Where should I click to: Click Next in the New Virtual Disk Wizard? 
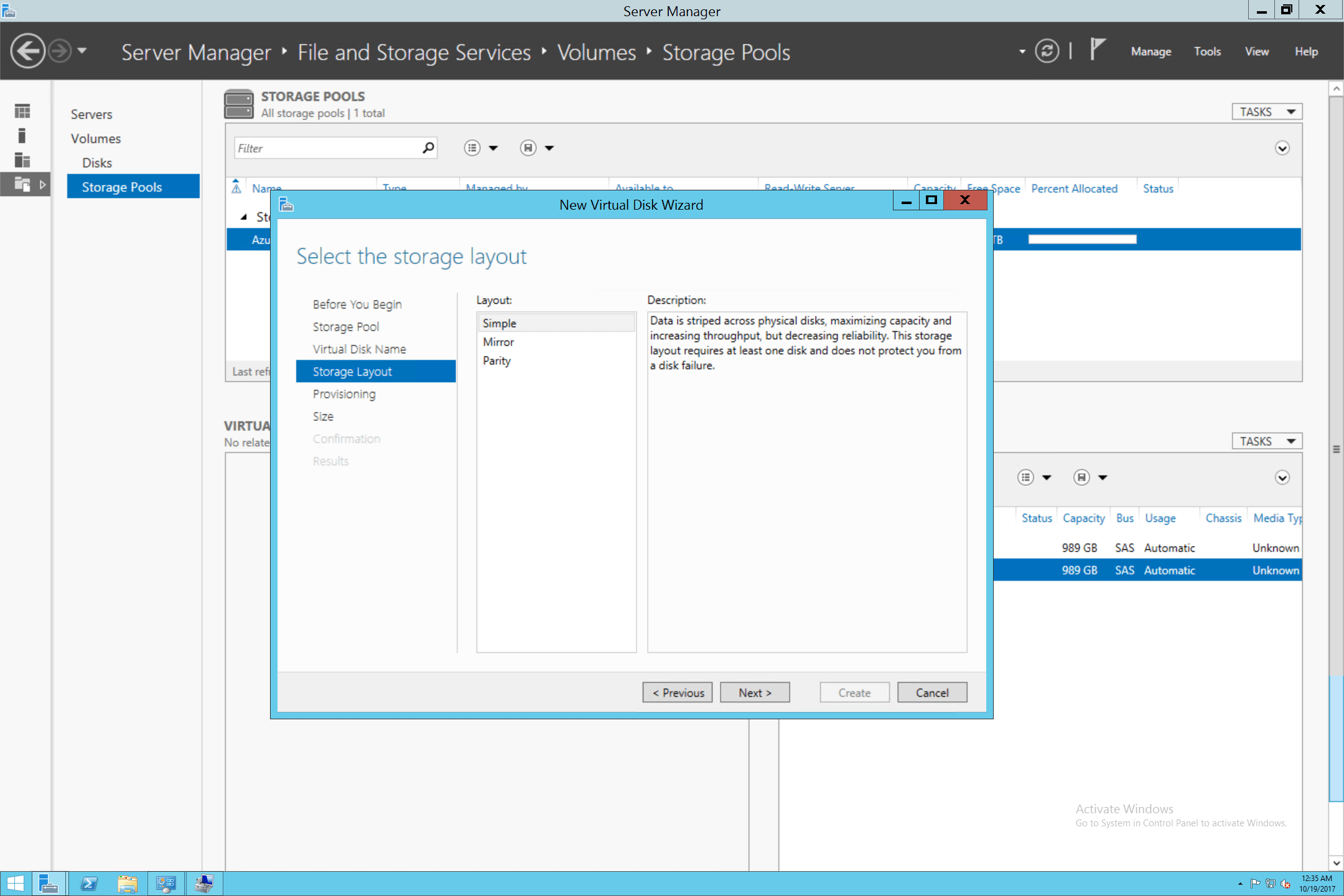[754, 692]
